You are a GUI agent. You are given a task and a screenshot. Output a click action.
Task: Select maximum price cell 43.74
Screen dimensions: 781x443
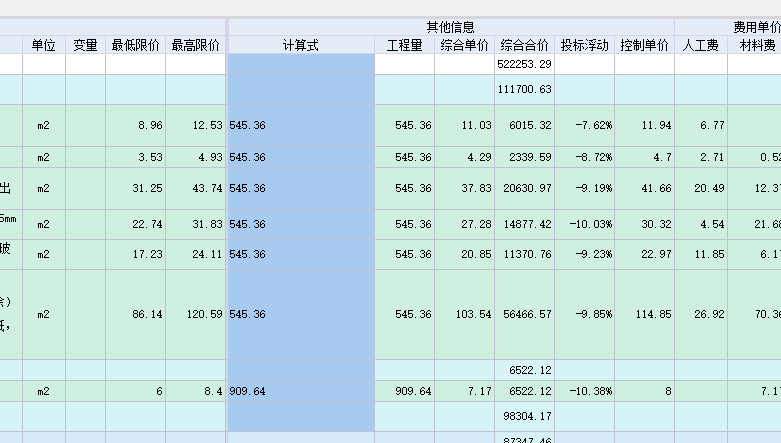[196, 188]
